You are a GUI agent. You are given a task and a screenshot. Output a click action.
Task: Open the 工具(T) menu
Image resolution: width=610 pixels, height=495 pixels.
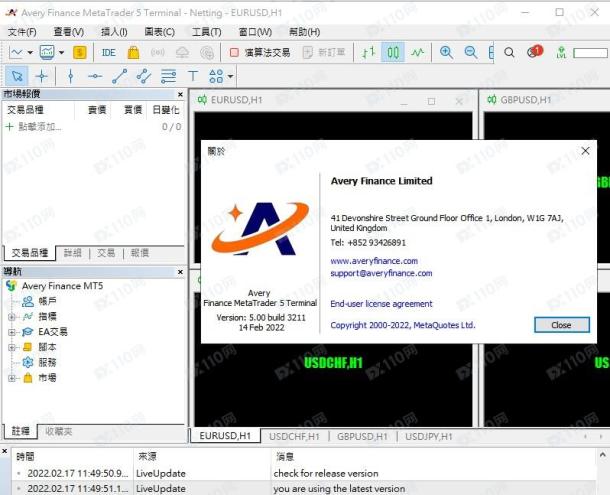pos(207,32)
